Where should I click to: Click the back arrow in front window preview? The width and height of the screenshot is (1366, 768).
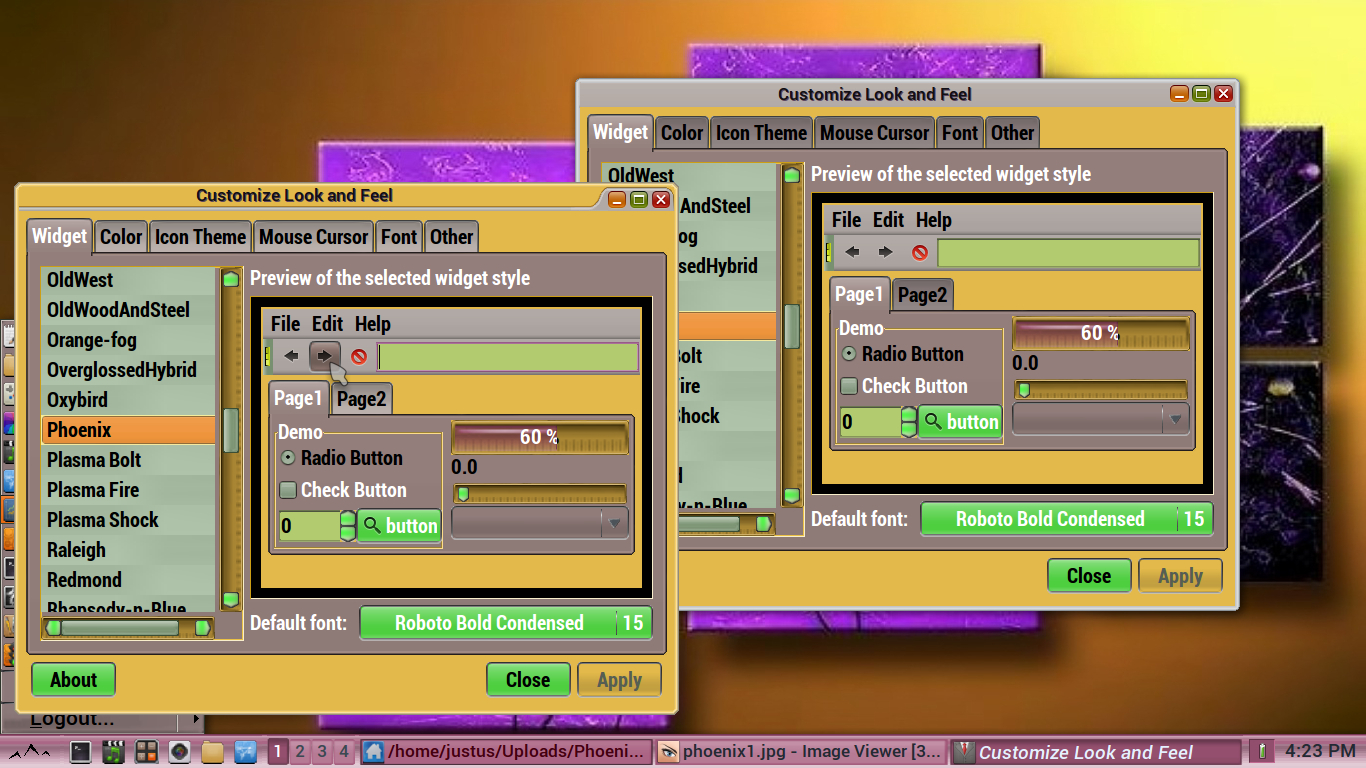coord(292,356)
